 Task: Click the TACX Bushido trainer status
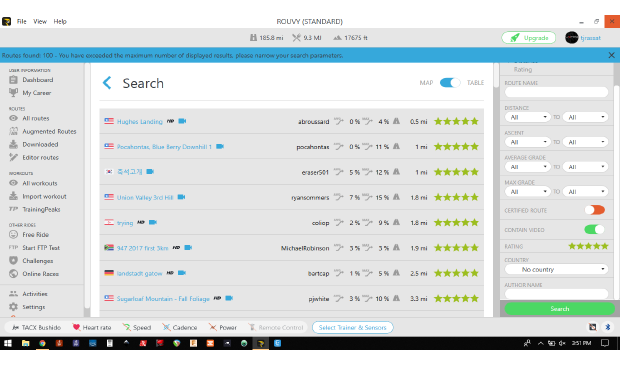(36, 327)
